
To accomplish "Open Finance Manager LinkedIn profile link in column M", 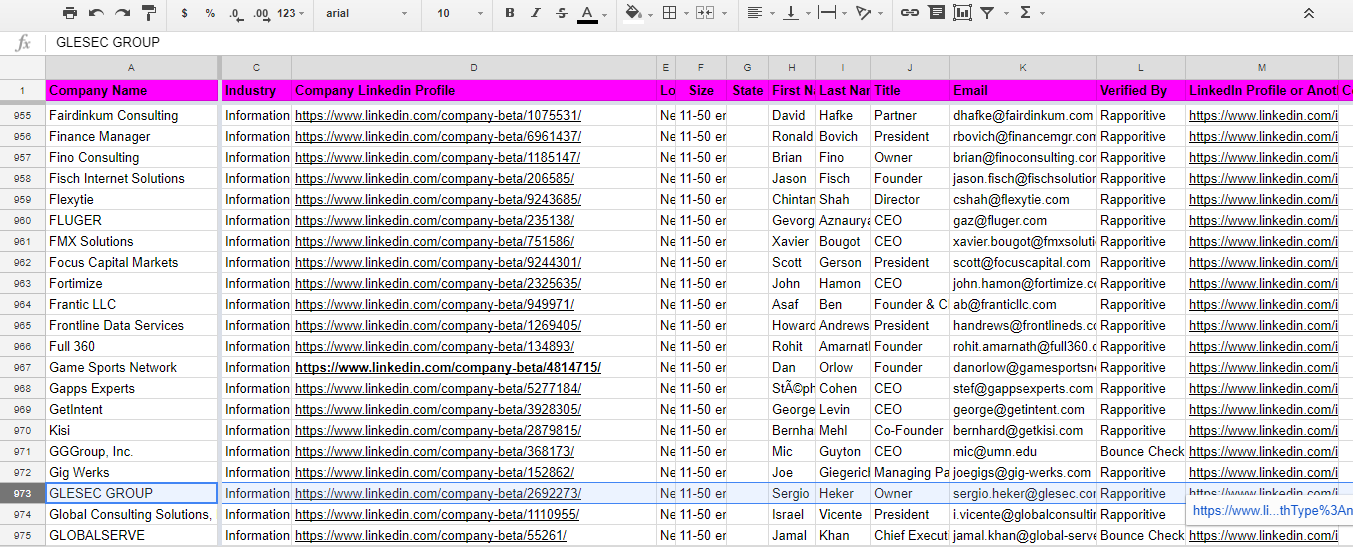I will (x=1262, y=136).
